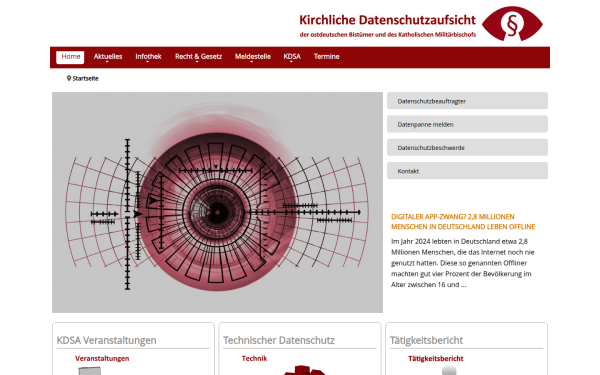Click the Datenpanne melden button

[467, 124]
